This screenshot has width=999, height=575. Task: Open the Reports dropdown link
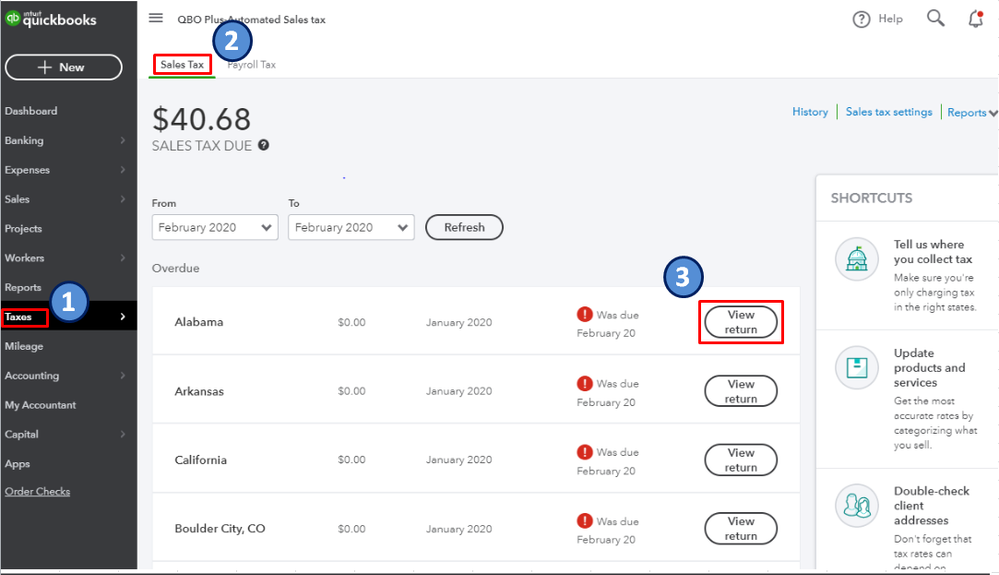(972, 113)
